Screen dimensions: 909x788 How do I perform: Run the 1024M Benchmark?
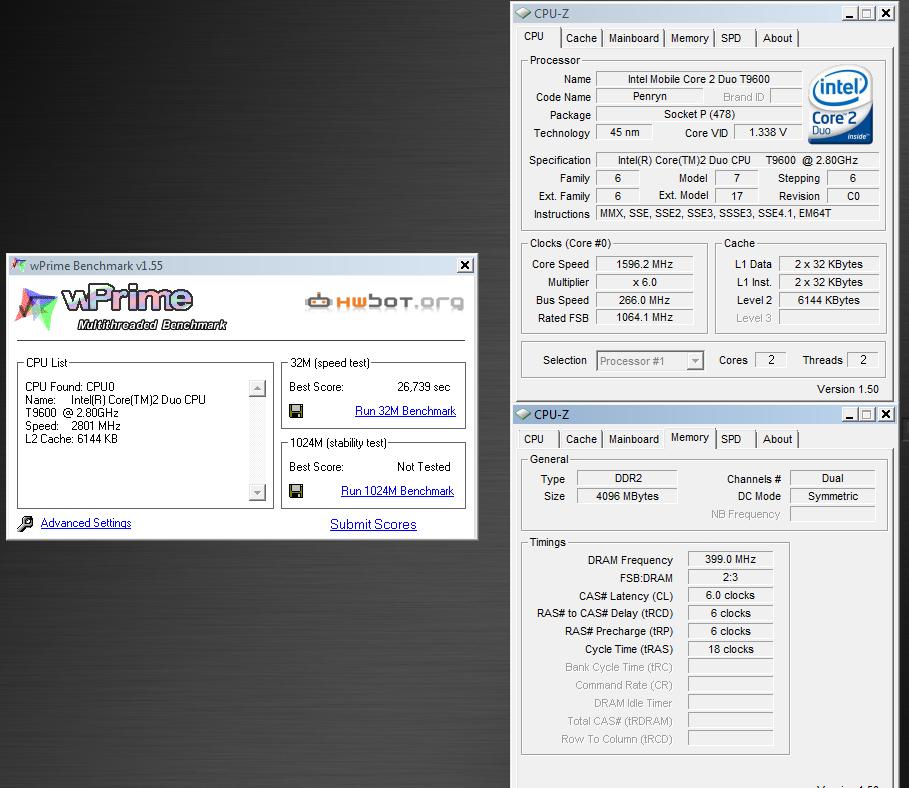coord(397,491)
